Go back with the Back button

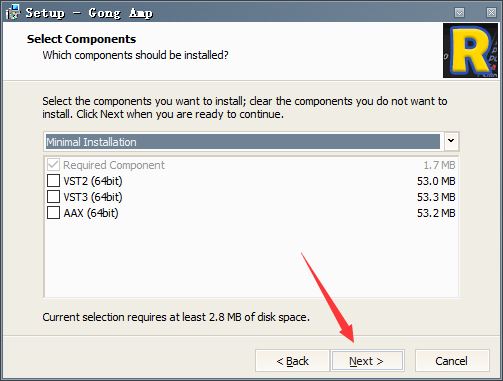point(292,361)
